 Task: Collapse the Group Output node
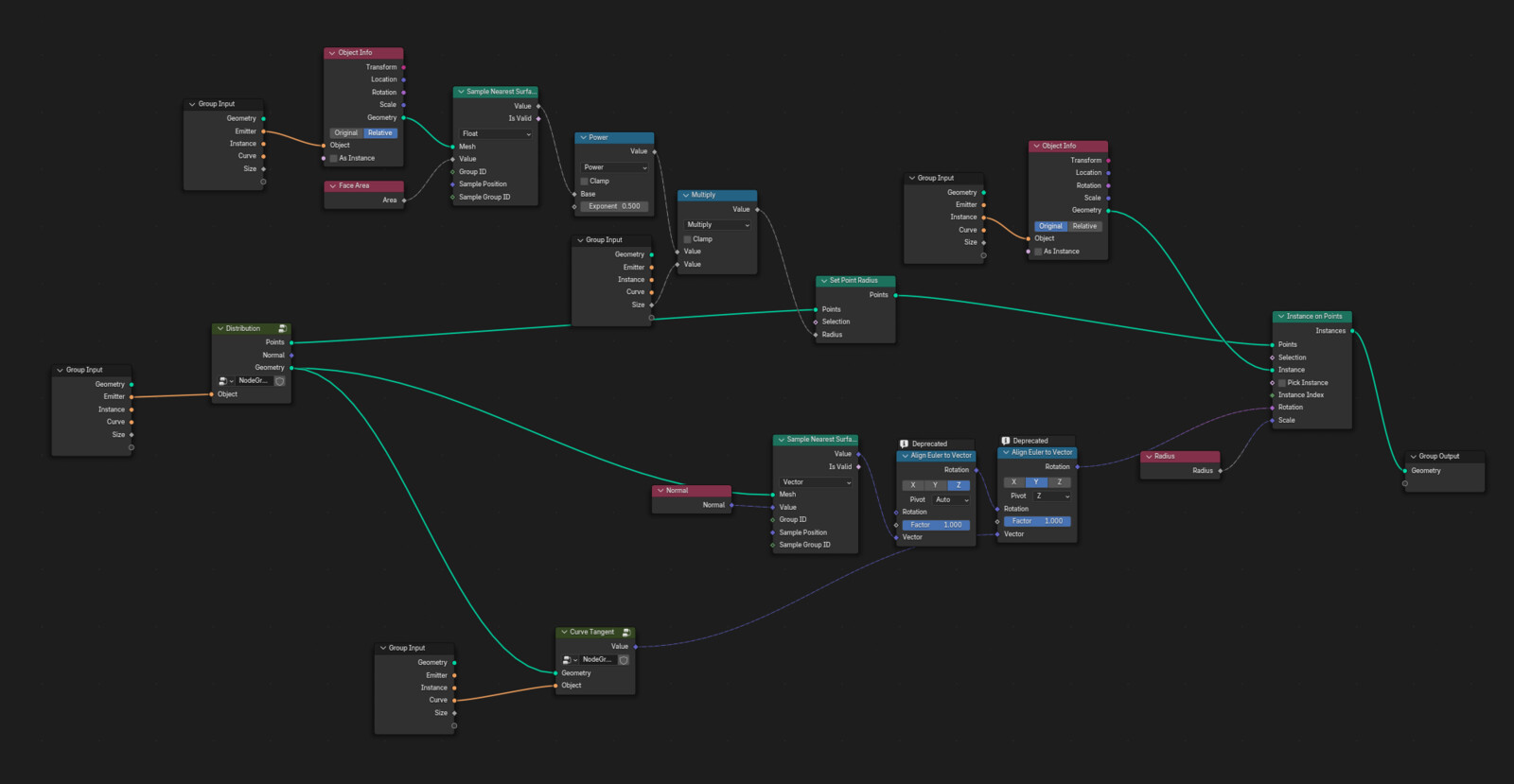[x=1413, y=457]
